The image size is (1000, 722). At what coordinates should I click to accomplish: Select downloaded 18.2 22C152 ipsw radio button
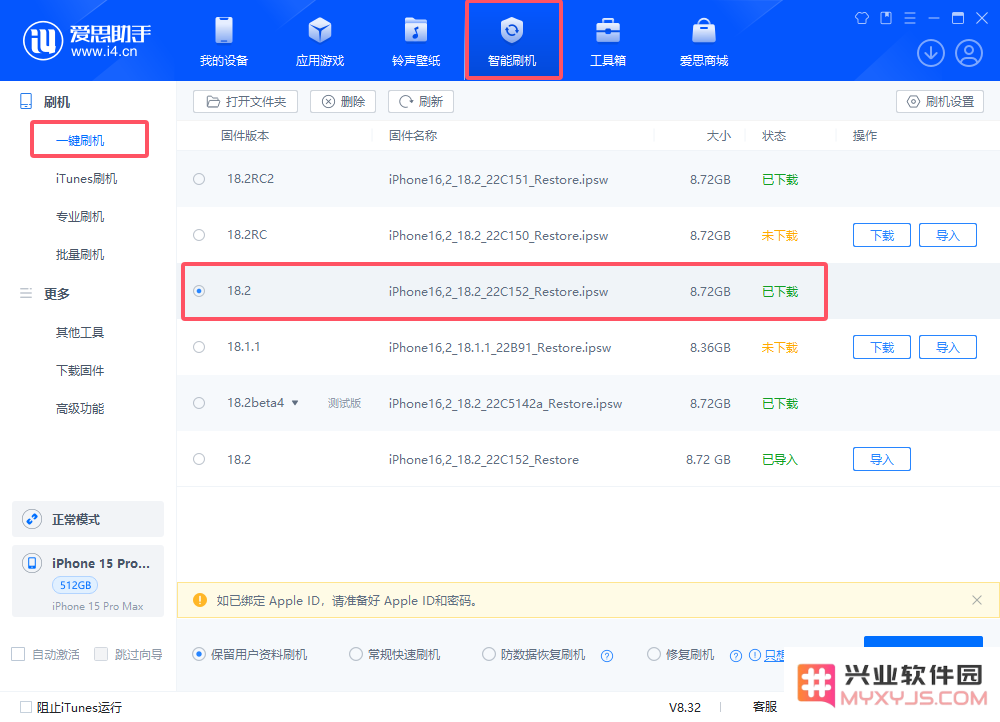click(199, 291)
